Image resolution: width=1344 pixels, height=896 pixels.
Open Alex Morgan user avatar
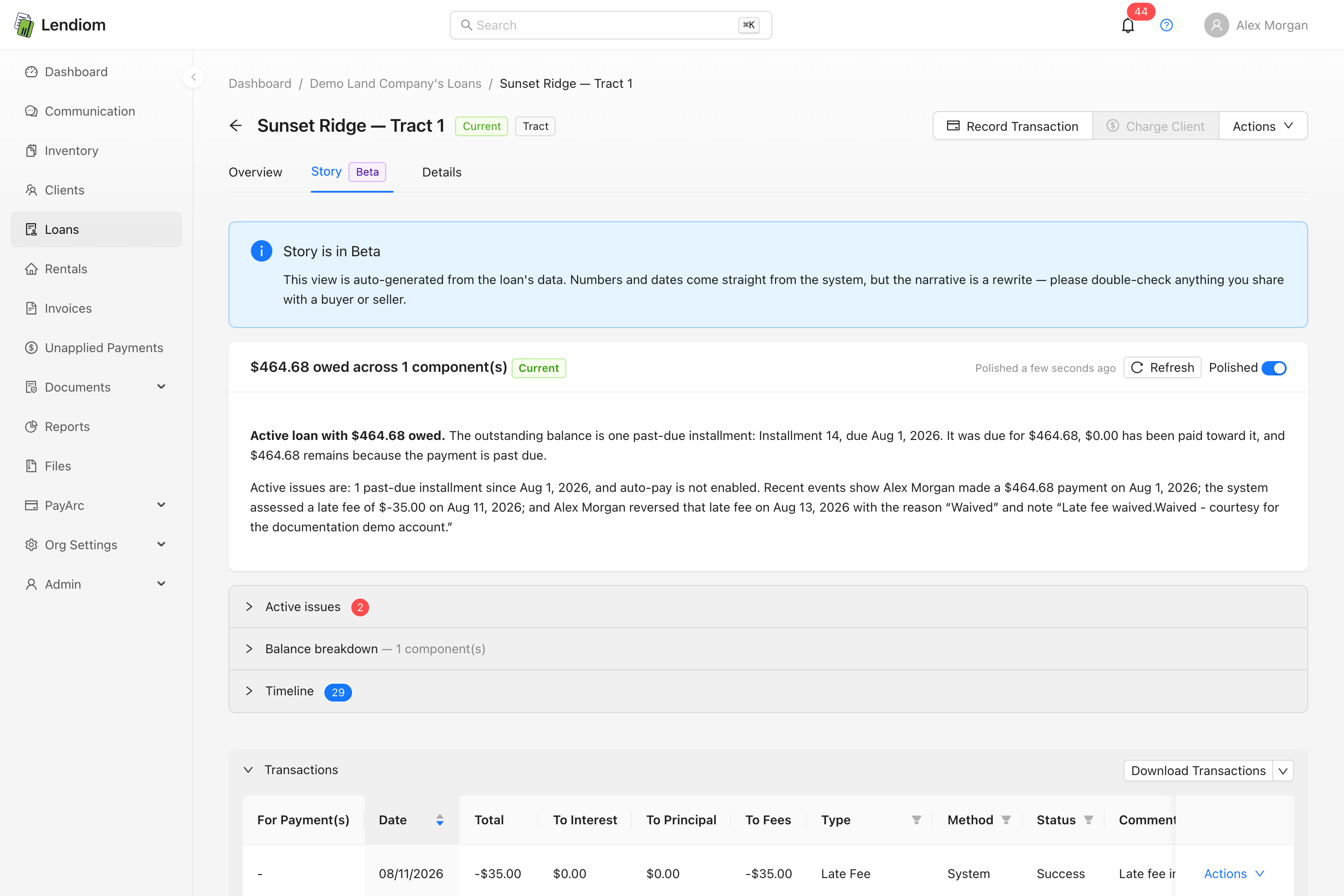(x=1216, y=25)
